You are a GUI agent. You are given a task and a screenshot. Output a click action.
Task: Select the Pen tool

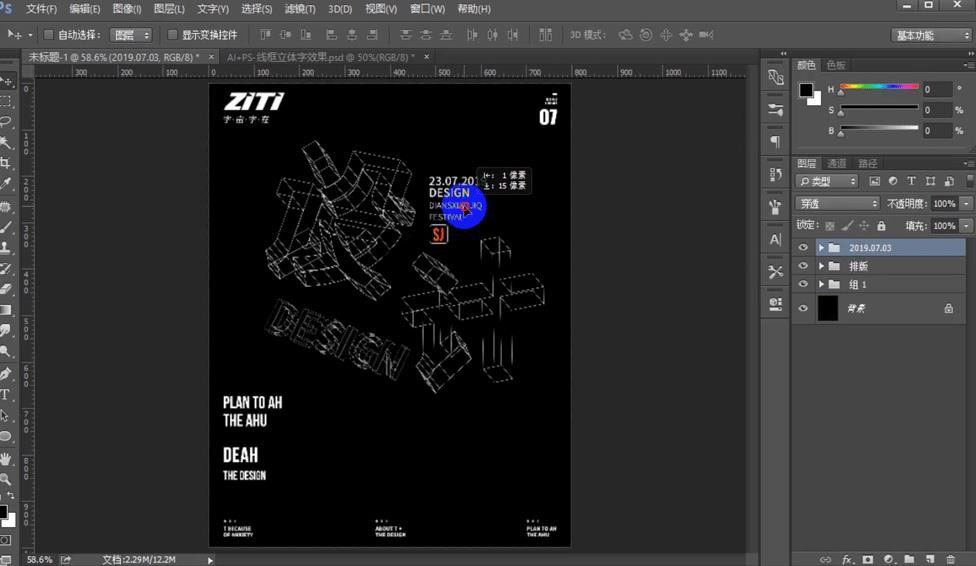coord(6,374)
